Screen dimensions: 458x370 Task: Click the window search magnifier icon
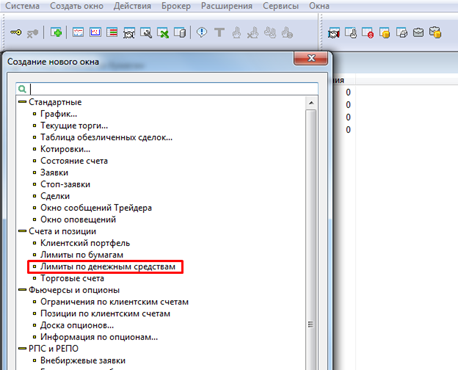pyautogui.click(x=146, y=33)
